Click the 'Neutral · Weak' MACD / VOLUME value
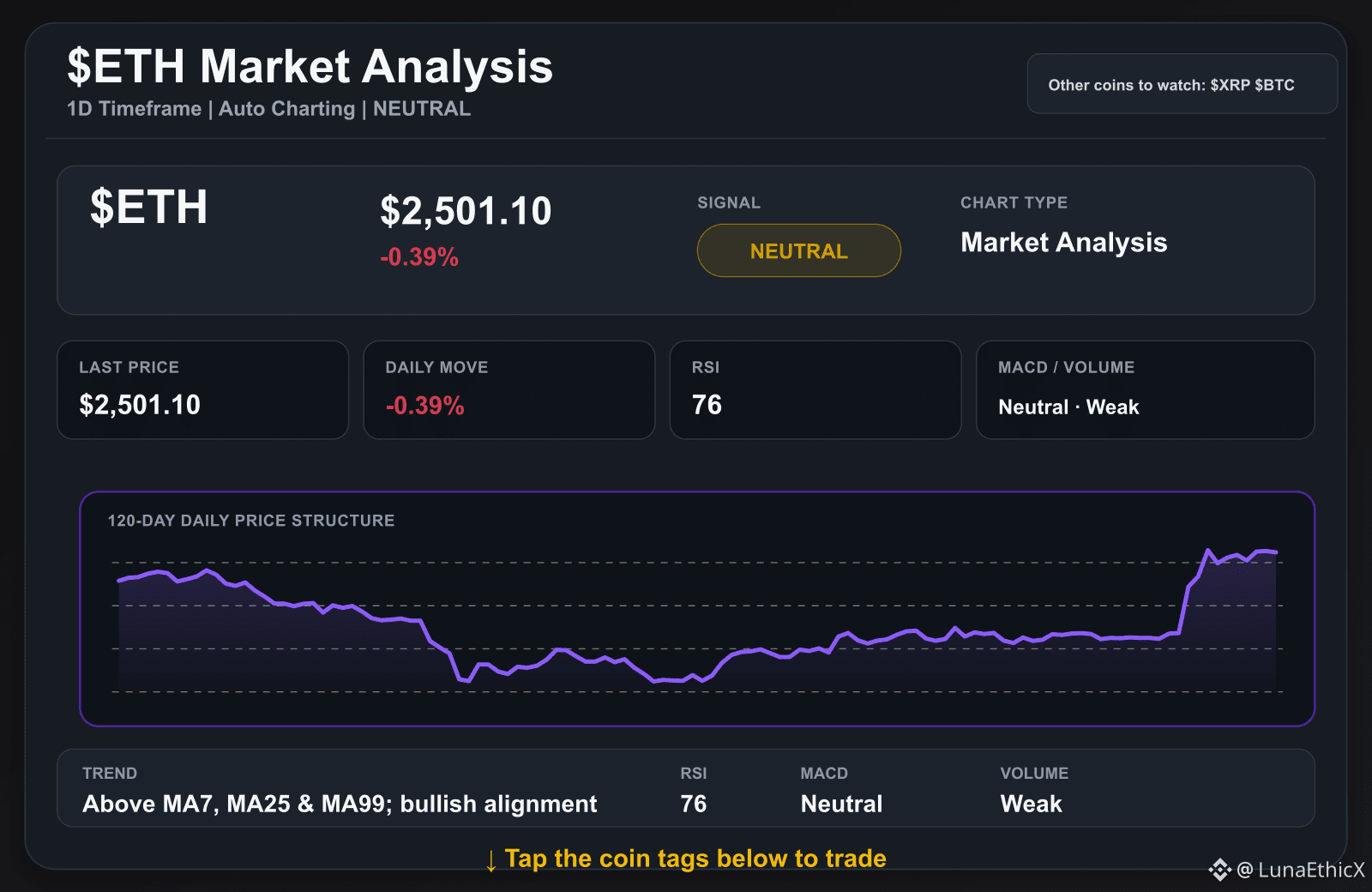Image resolution: width=1372 pixels, height=892 pixels. pyautogui.click(x=1068, y=407)
